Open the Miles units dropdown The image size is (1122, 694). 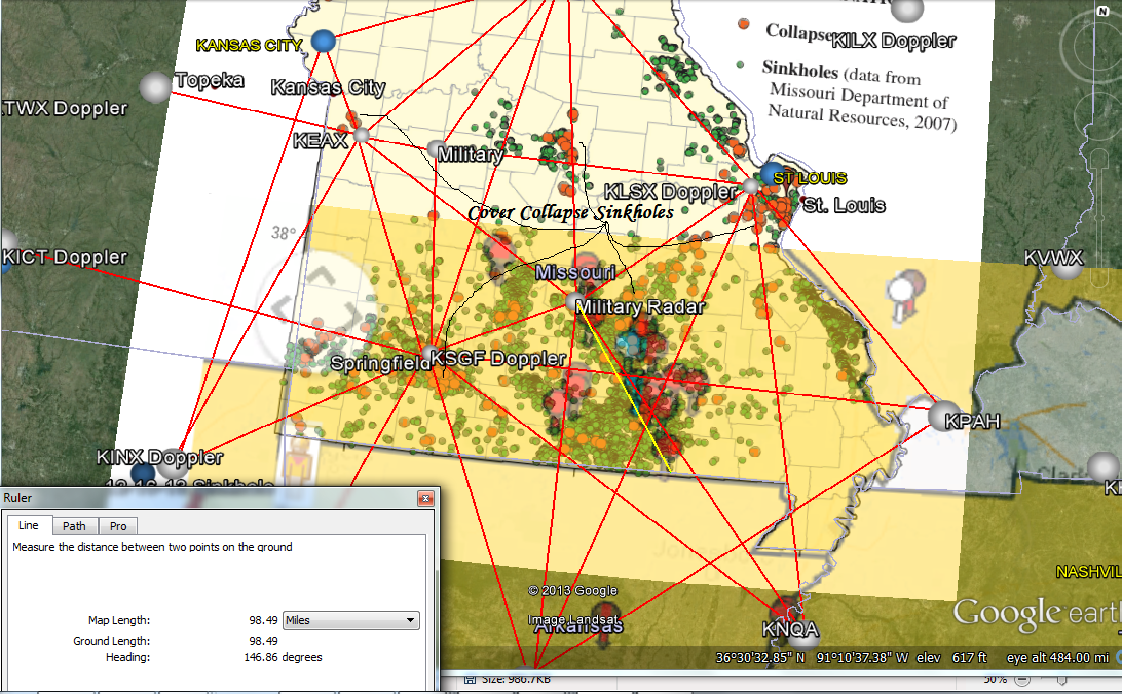point(351,620)
